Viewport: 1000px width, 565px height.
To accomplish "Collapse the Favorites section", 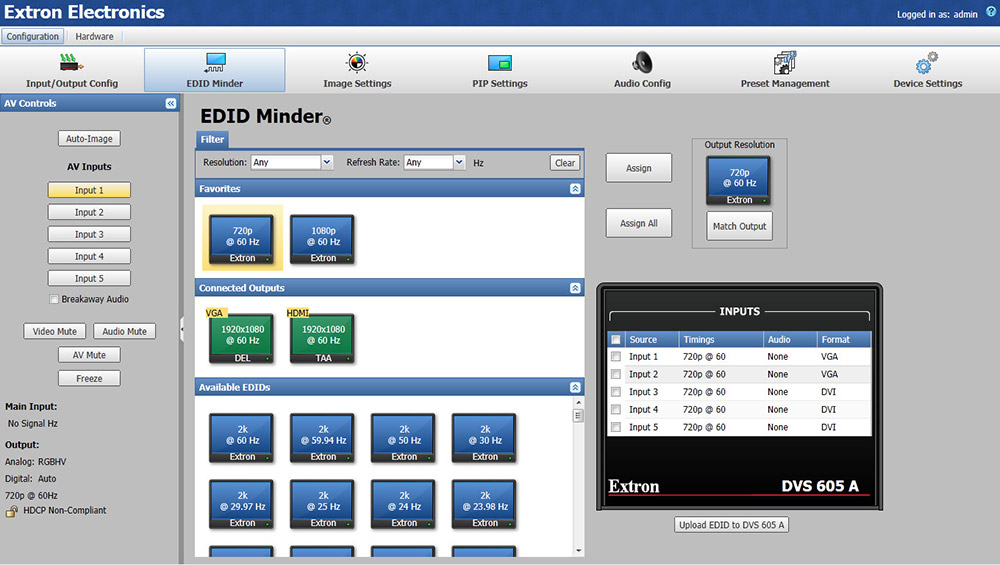I will (575, 189).
